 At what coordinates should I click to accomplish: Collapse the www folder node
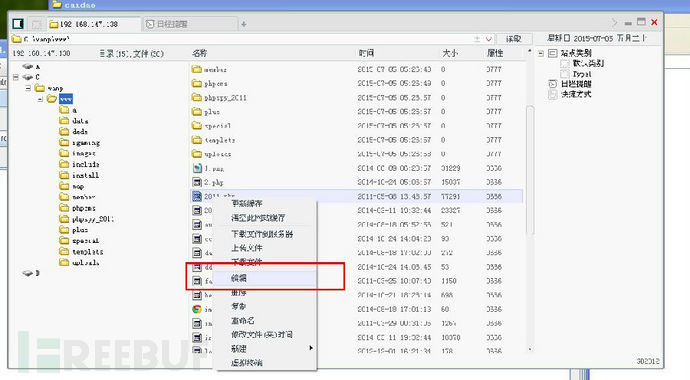pos(40,99)
